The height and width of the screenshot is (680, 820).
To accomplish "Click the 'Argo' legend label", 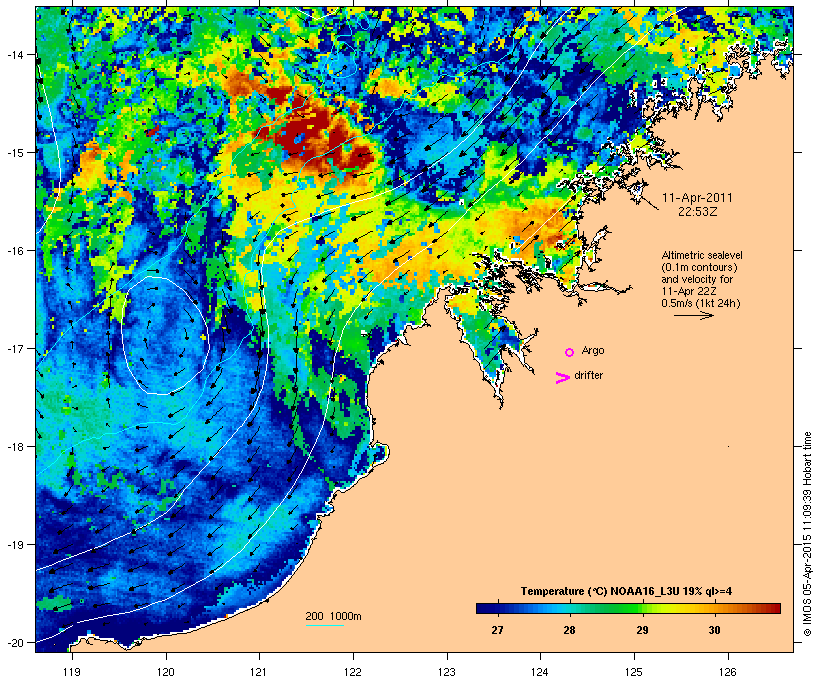I will (x=593, y=350).
